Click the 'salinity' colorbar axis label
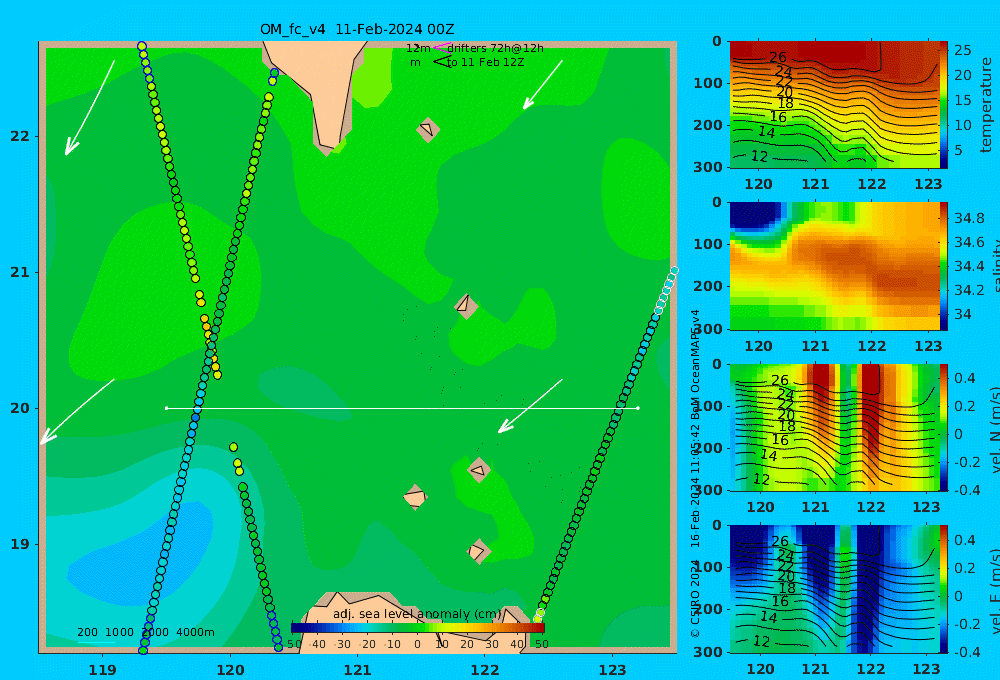 (996, 266)
